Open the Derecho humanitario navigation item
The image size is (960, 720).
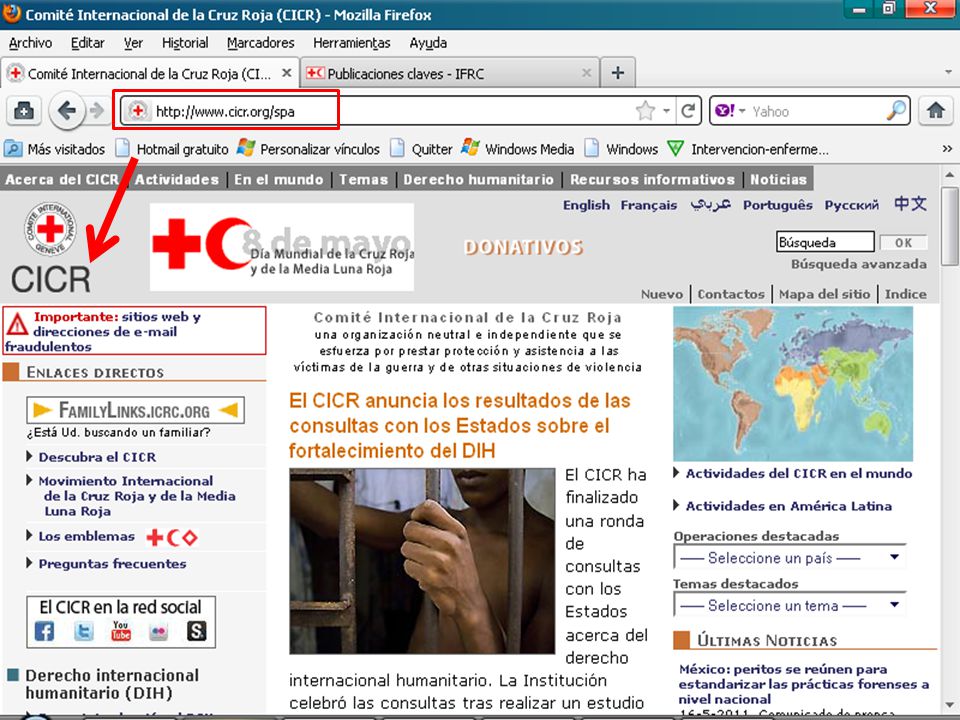pos(478,179)
